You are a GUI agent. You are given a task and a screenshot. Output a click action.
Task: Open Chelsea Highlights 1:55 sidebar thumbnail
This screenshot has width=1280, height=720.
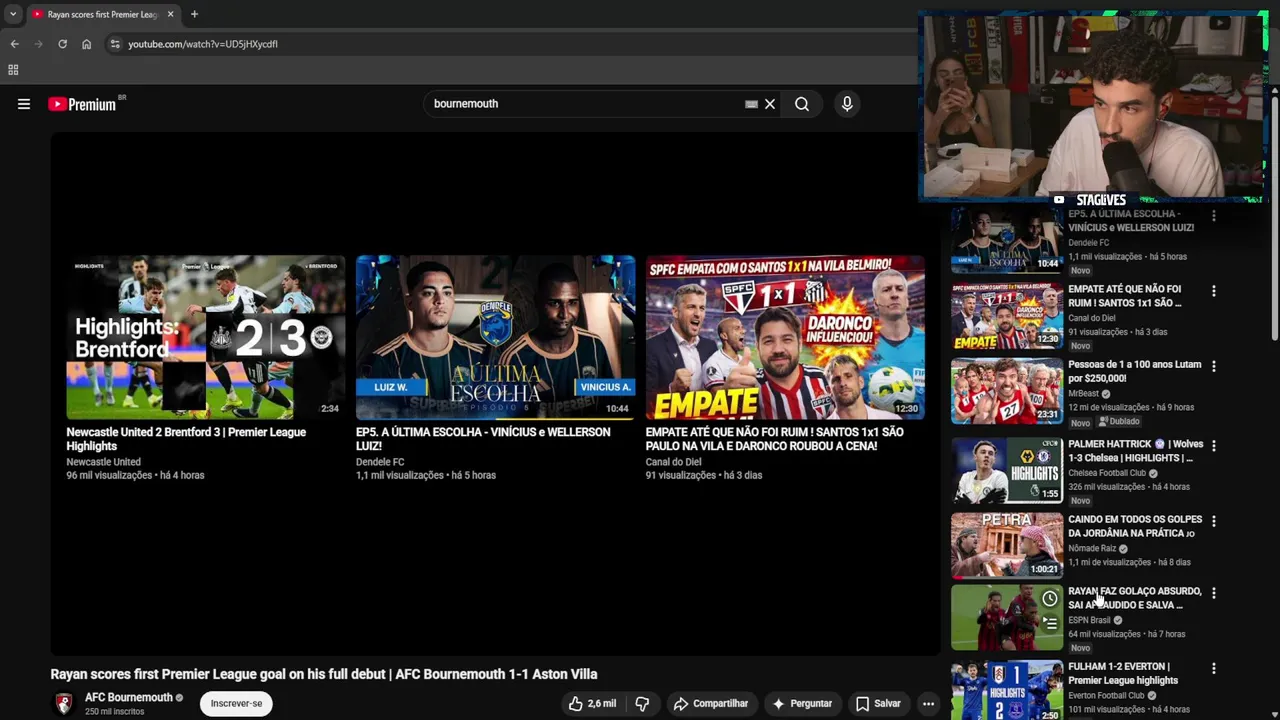pyautogui.click(x=1007, y=470)
